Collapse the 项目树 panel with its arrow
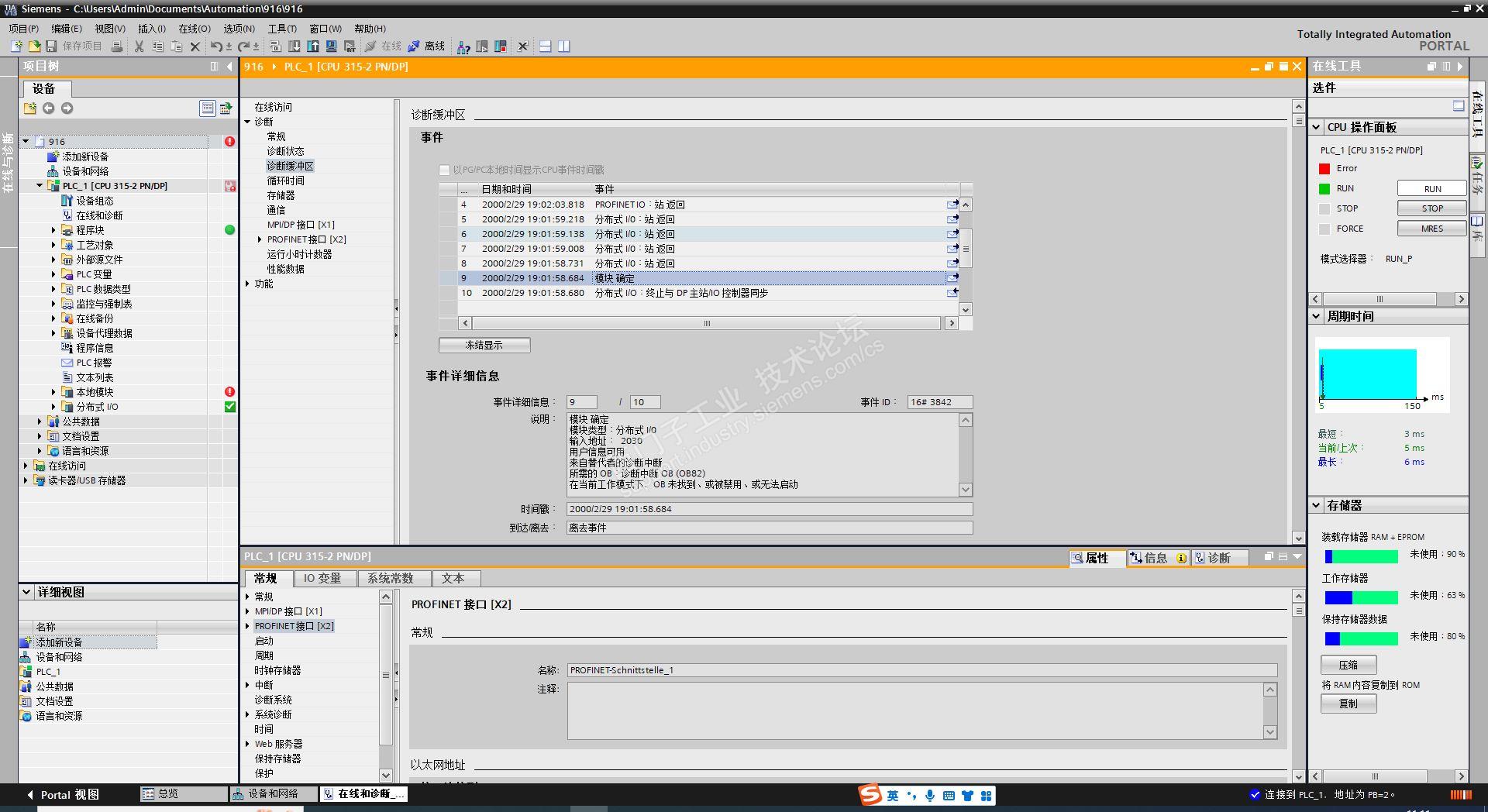Screen dimensions: 1488x812 coord(229,67)
